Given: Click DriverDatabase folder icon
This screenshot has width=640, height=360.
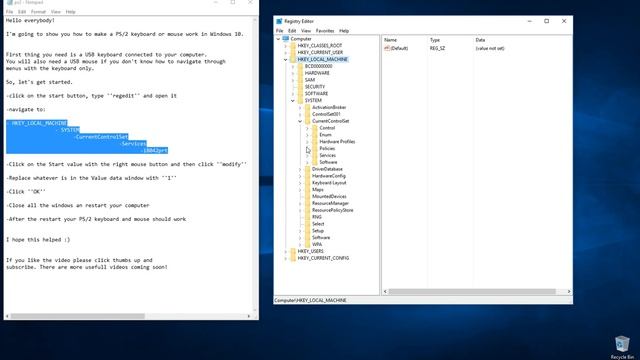Looking at the screenshot, I should pos(308,169).
